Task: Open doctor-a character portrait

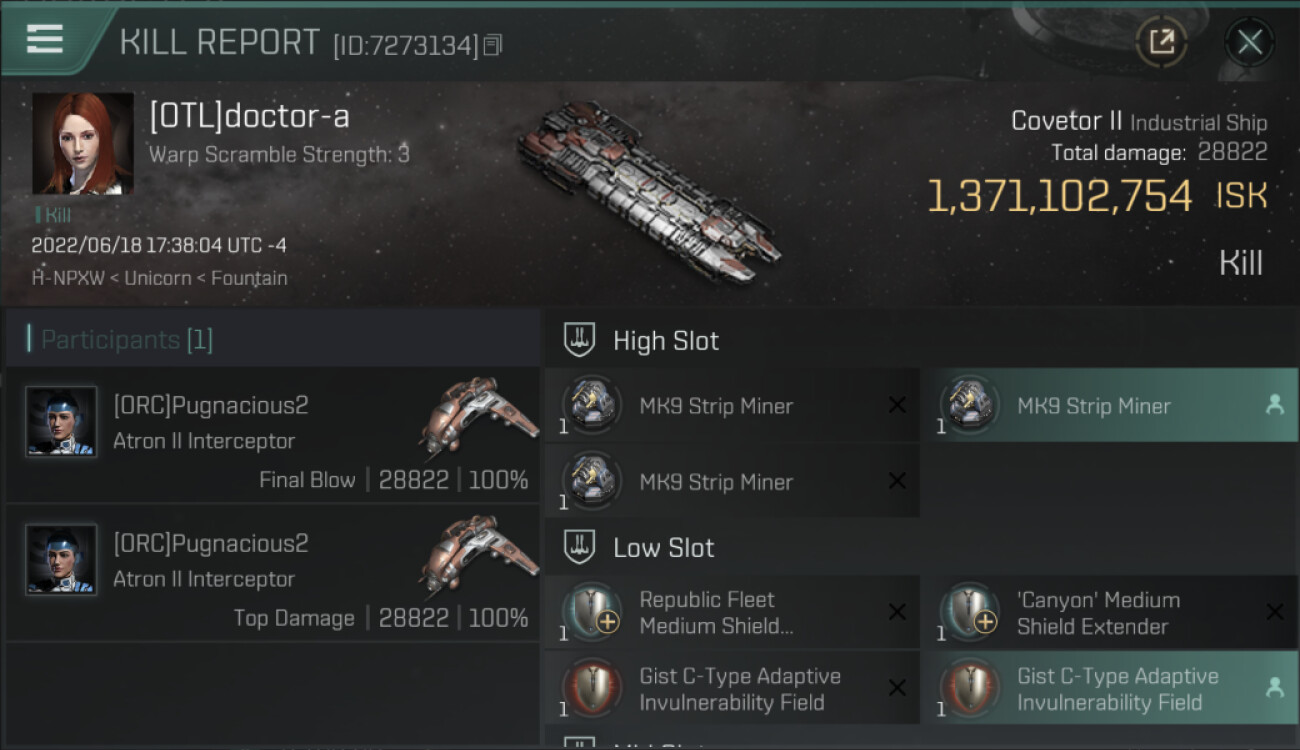Action: tap(82, 143)
